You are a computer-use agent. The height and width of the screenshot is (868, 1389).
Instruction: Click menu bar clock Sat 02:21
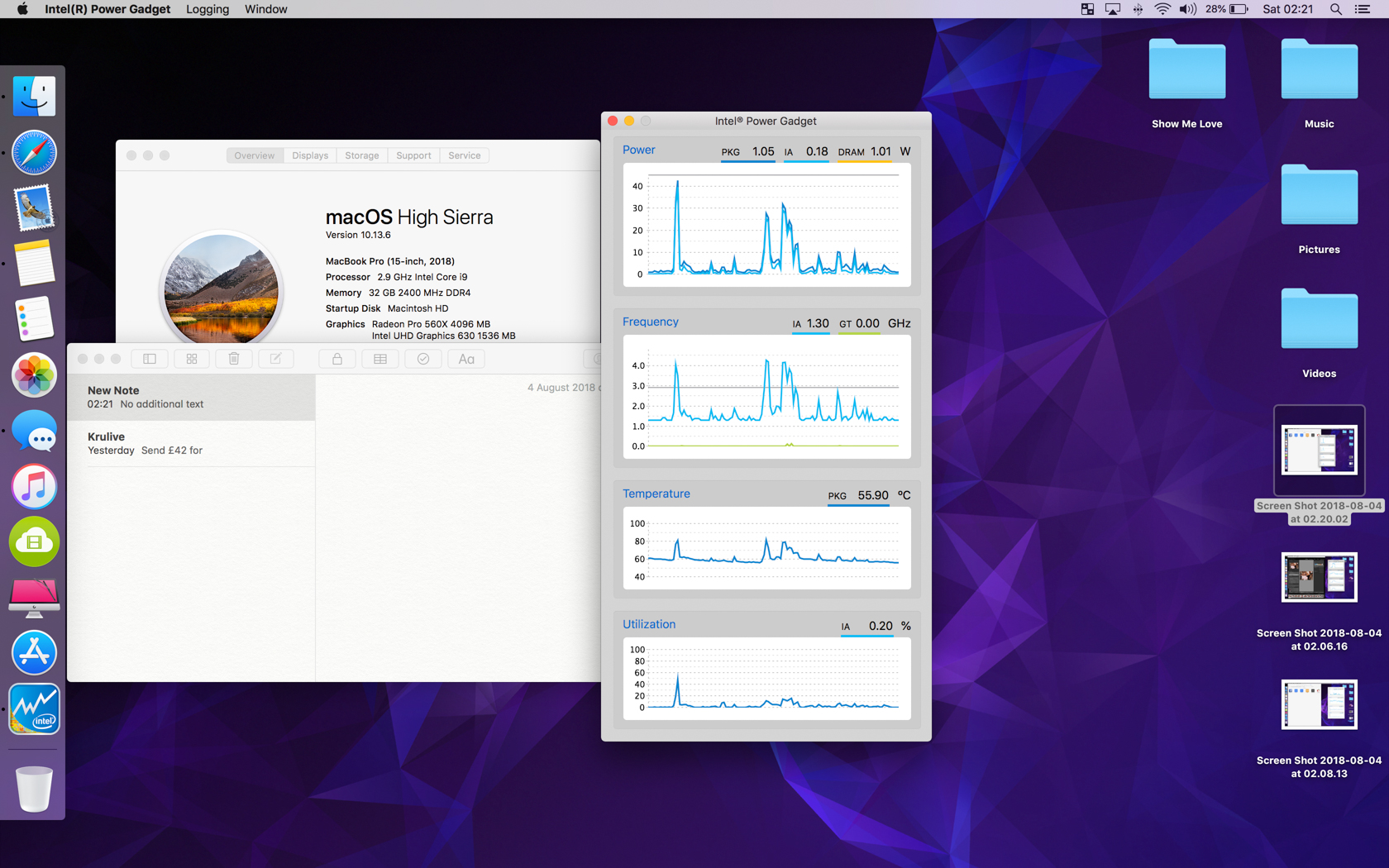1287,9
